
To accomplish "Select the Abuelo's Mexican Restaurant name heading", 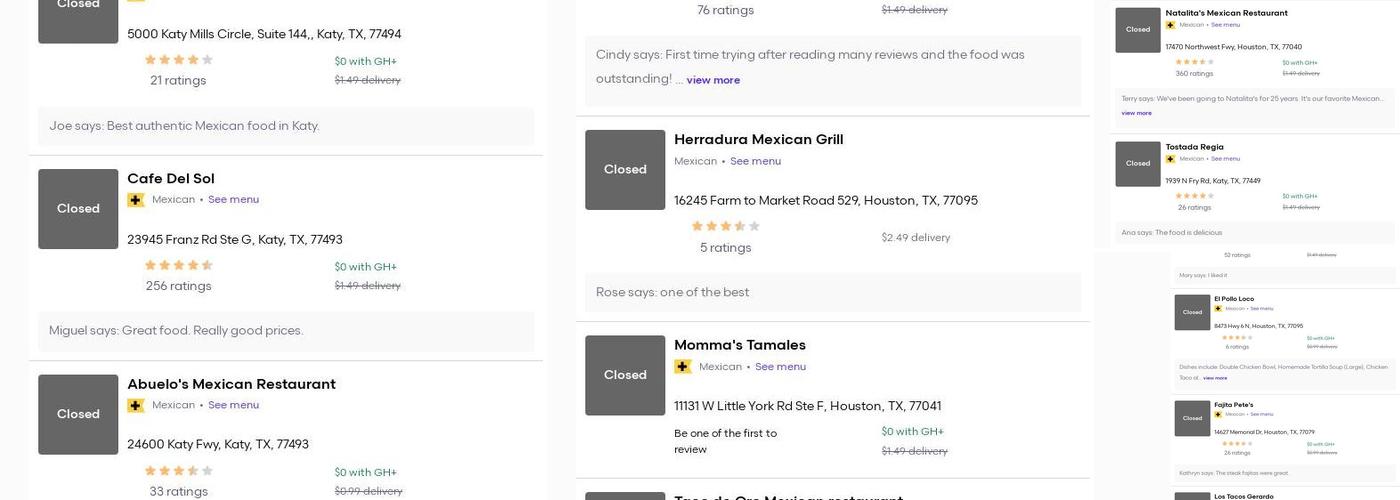I will pyautogui.click(x=231, y=384).
